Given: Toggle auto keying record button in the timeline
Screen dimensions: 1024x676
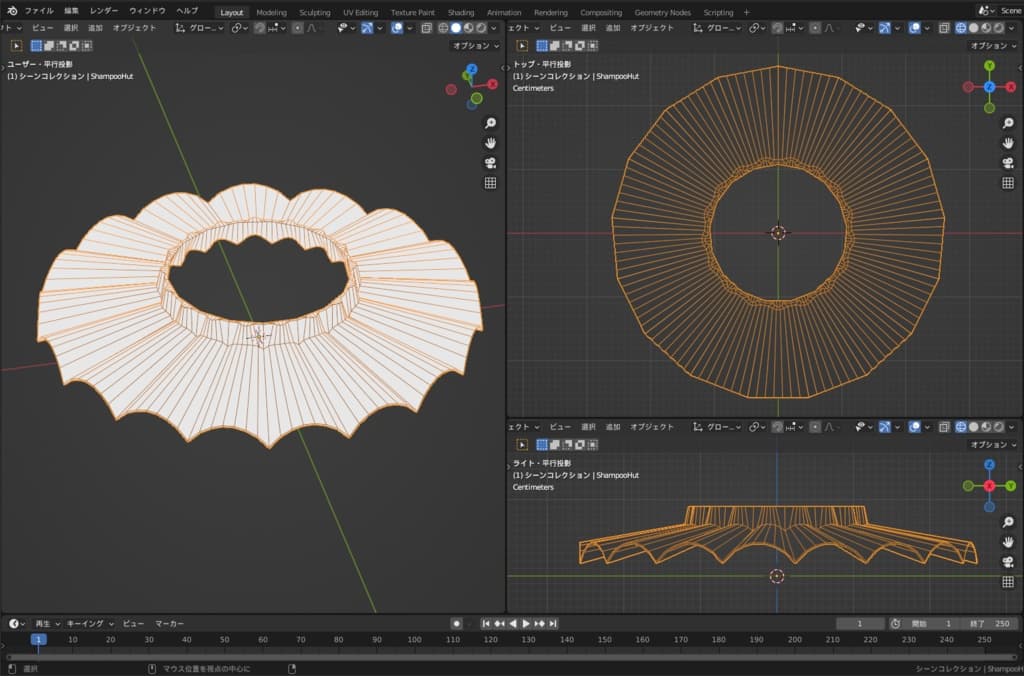Looking at the screenshot, I should coord(456,623).
